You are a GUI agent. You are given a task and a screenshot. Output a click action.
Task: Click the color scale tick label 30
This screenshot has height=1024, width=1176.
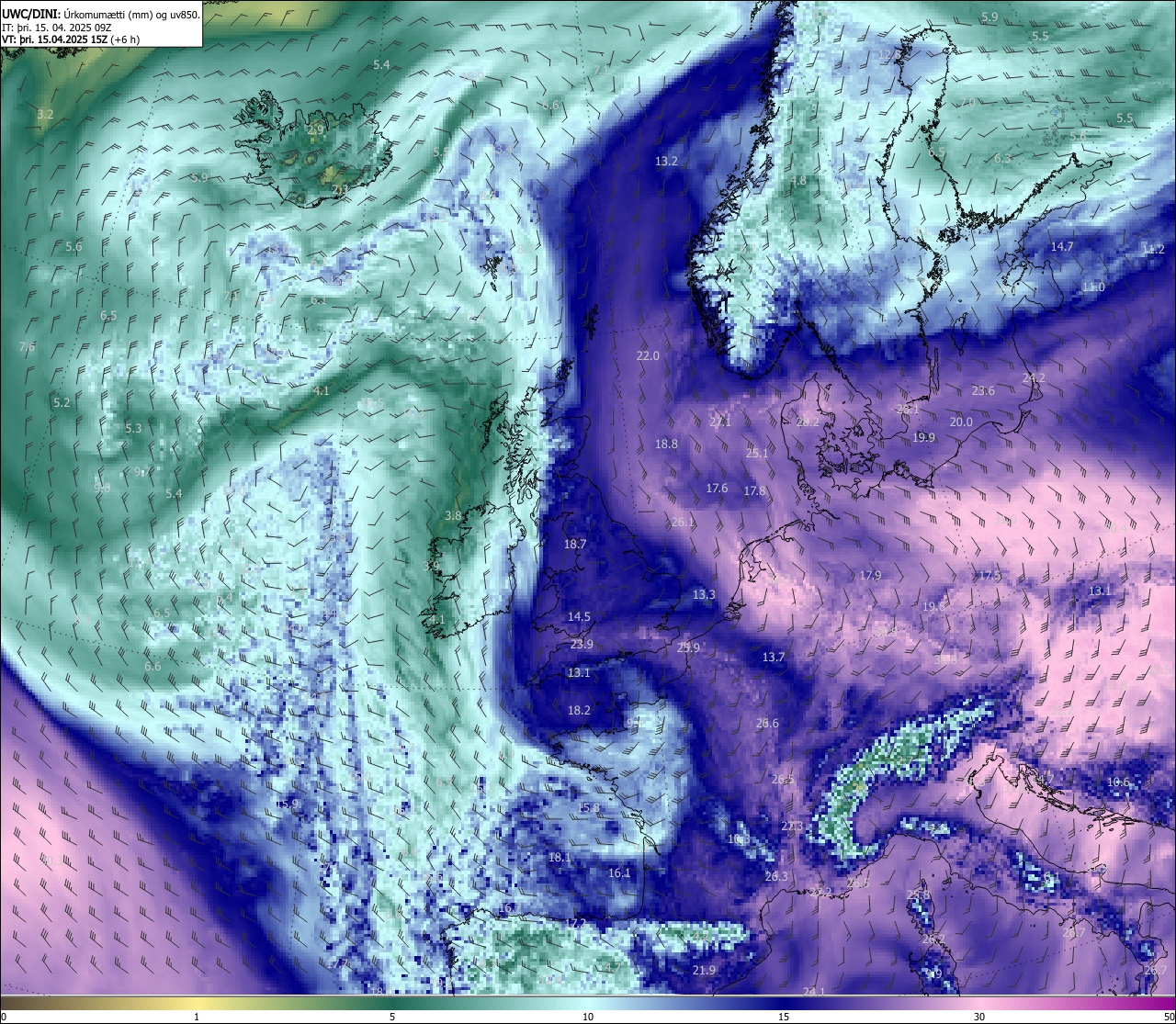979,1017
